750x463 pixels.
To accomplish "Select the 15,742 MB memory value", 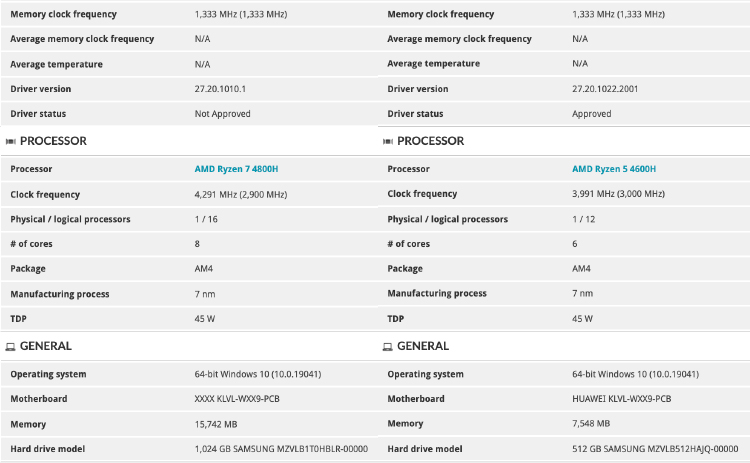I will (216, 424).
